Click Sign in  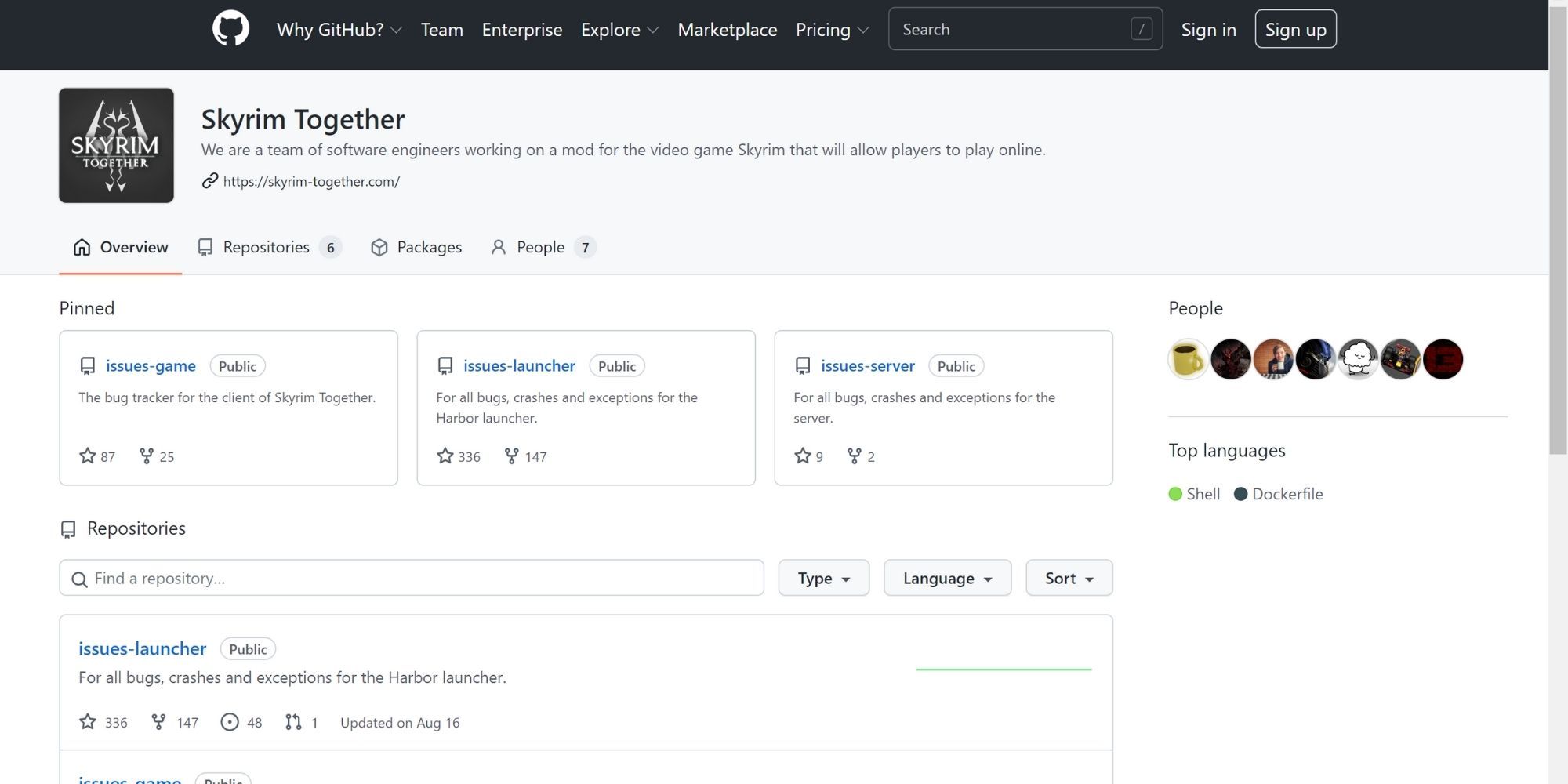tap(1208, 30)
